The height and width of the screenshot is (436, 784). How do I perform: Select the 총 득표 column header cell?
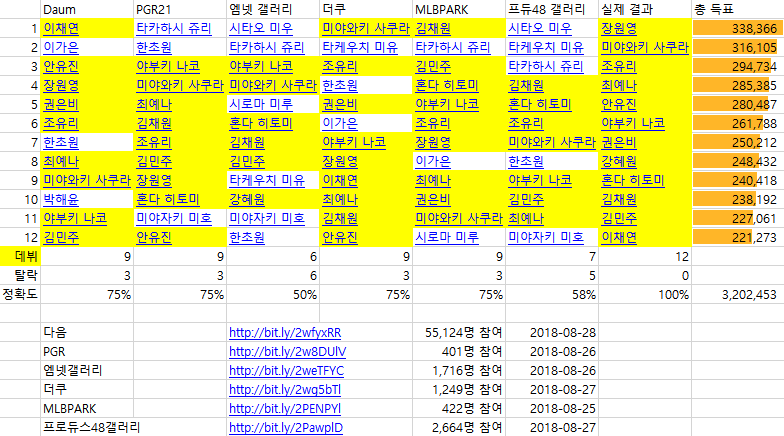[x=736, y=9]
